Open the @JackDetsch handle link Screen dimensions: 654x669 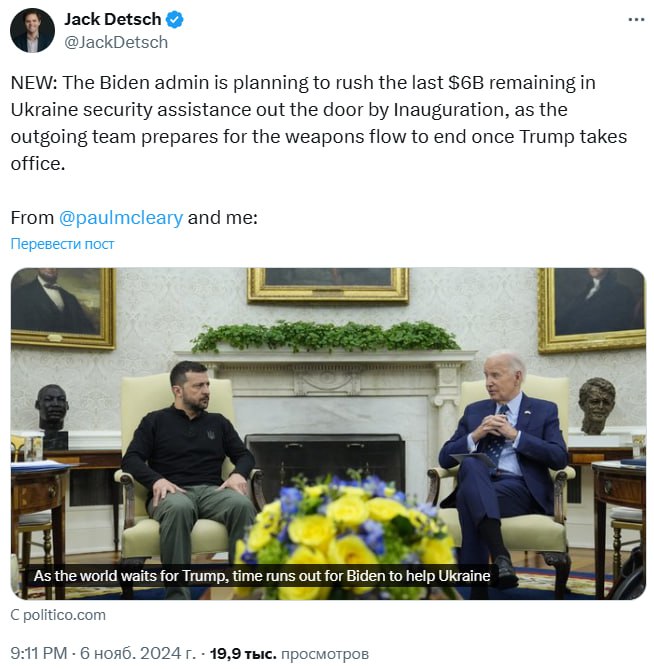coord(116,42)
